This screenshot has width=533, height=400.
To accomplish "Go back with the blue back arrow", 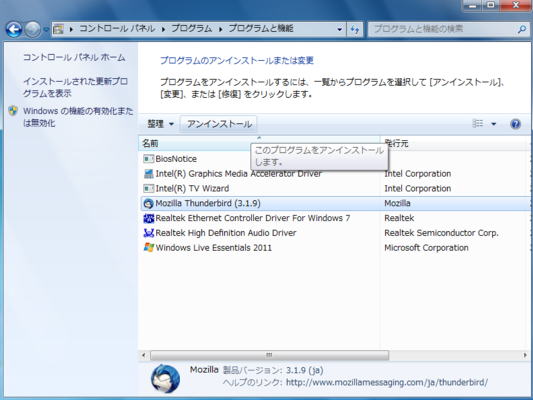I will click(x=14, y=30).
